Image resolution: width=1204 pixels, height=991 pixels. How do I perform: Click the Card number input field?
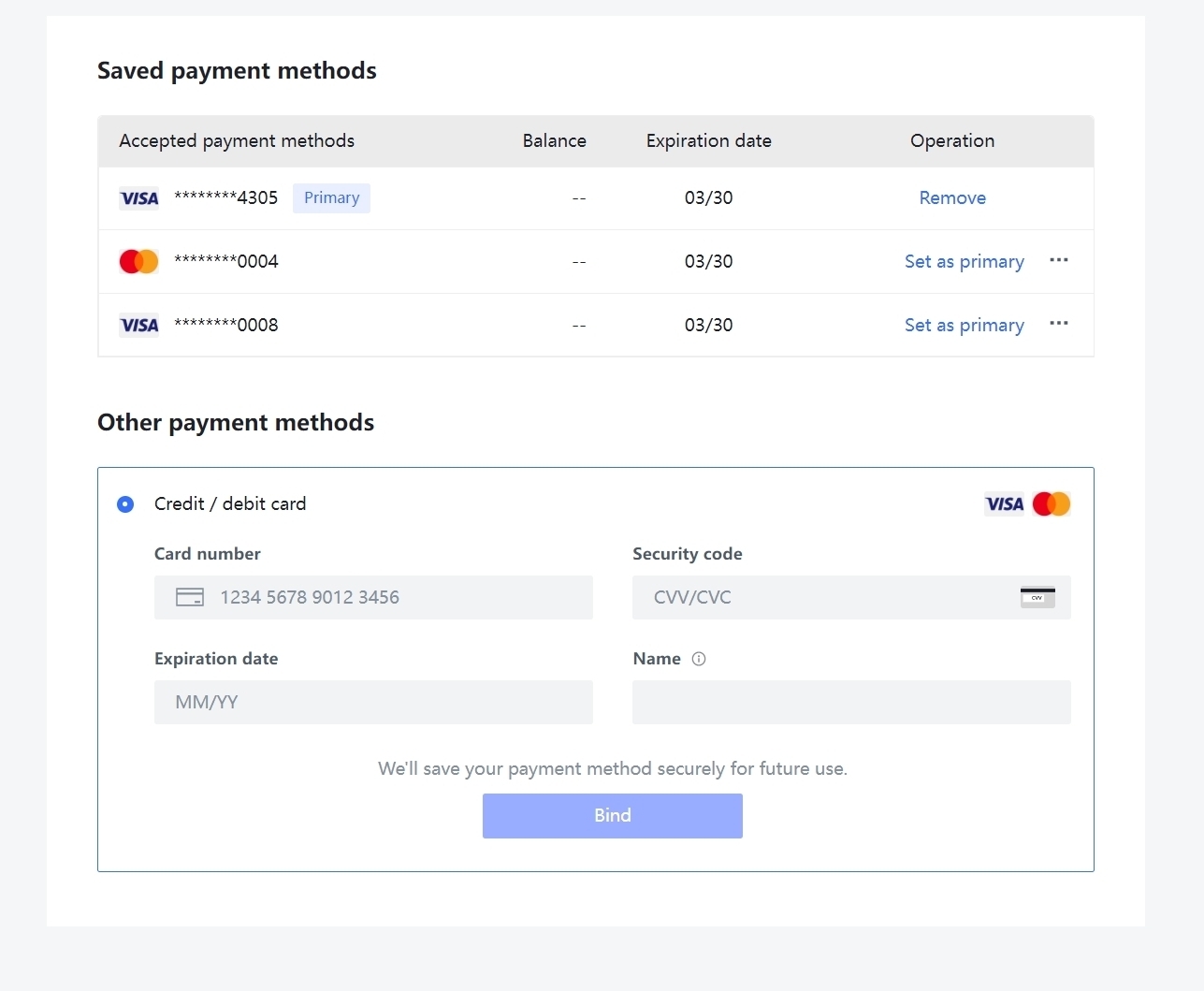click(x=374, y=597)
